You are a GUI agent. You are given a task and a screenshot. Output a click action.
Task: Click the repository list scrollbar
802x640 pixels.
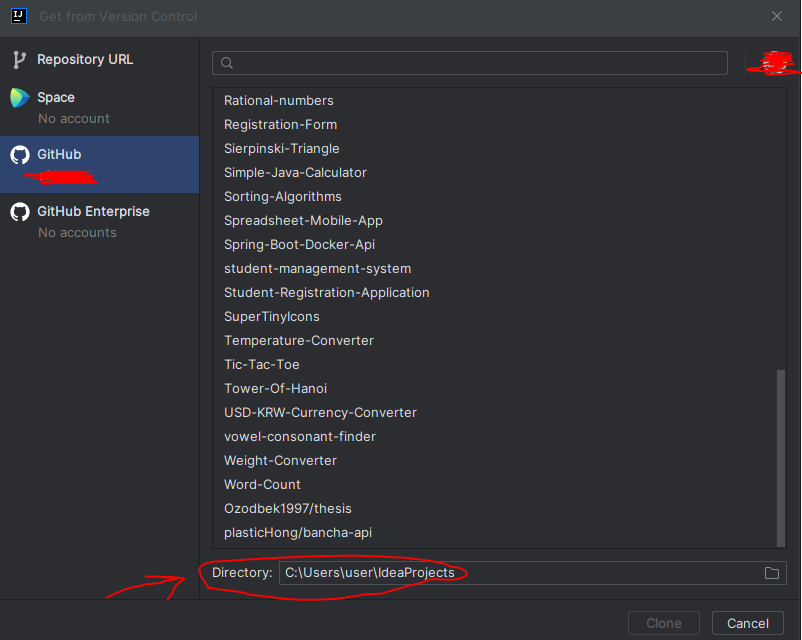[781, 458]
